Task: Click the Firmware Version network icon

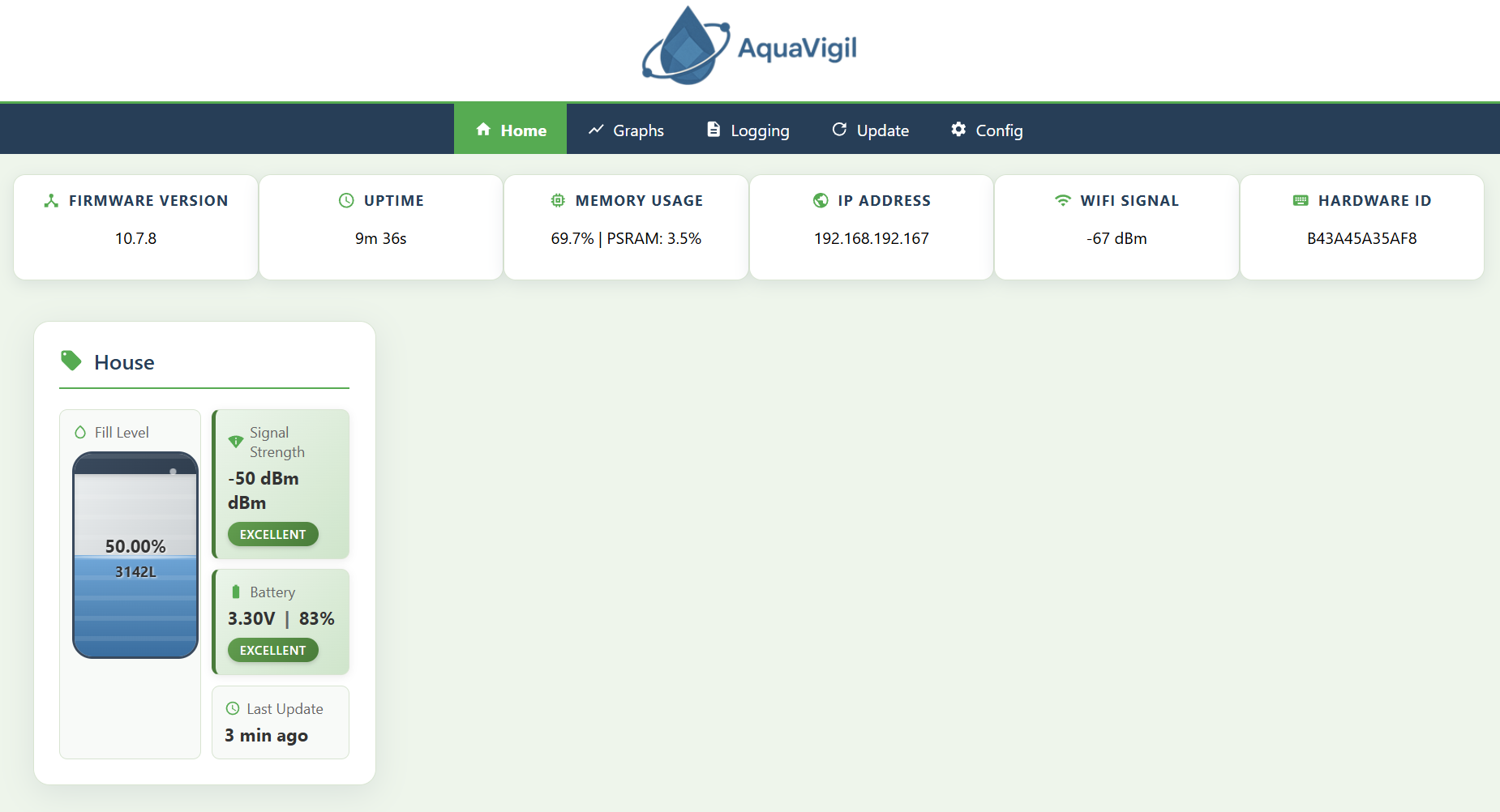Action: [51, 200]
